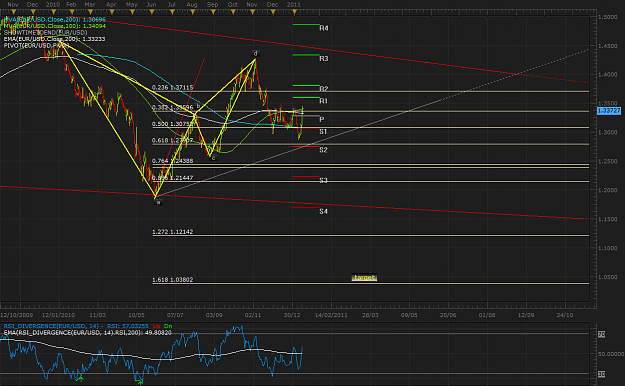This screenshot has height=386, width=625.
Task: Click the S2 pivot support label
Action: point(323,150)
